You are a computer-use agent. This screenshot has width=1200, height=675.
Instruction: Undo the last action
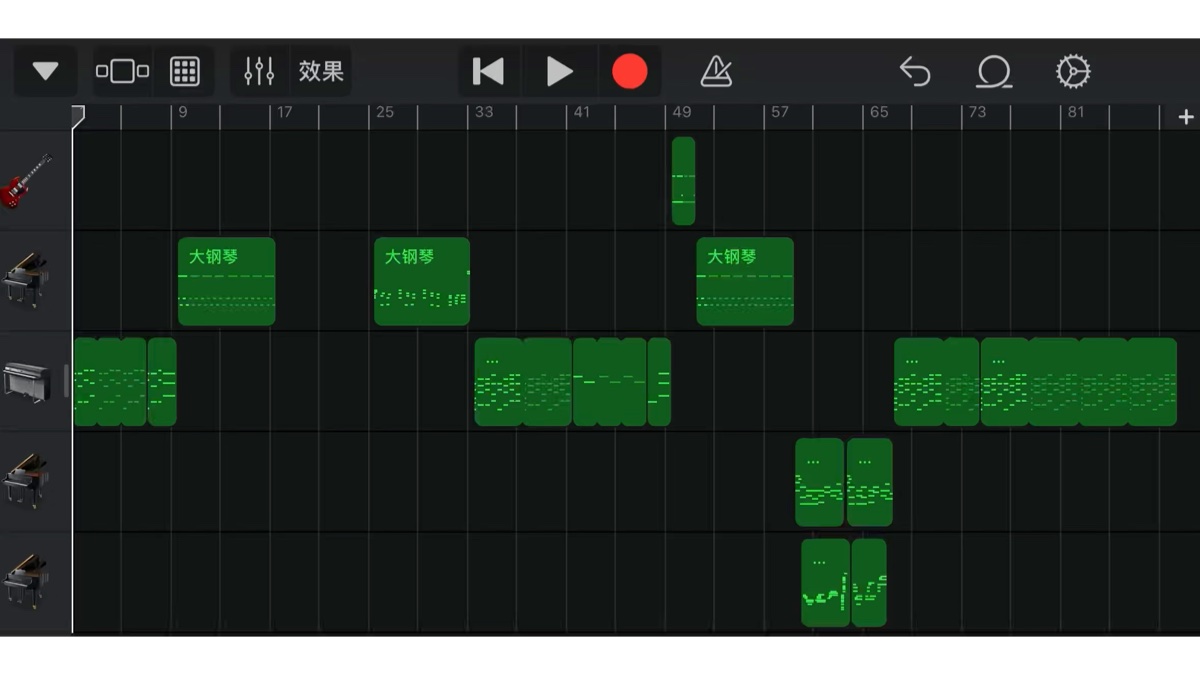pos(914,71)
